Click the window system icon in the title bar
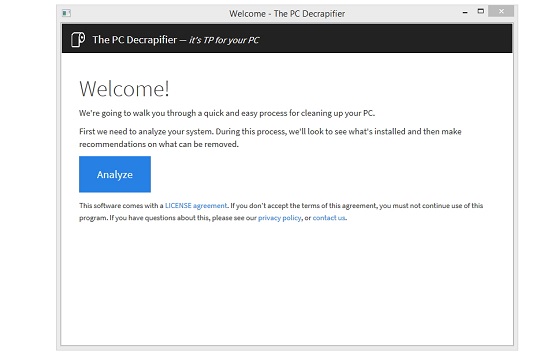The width and height of the screenshot is (550, 362). (x=66, y=13)
